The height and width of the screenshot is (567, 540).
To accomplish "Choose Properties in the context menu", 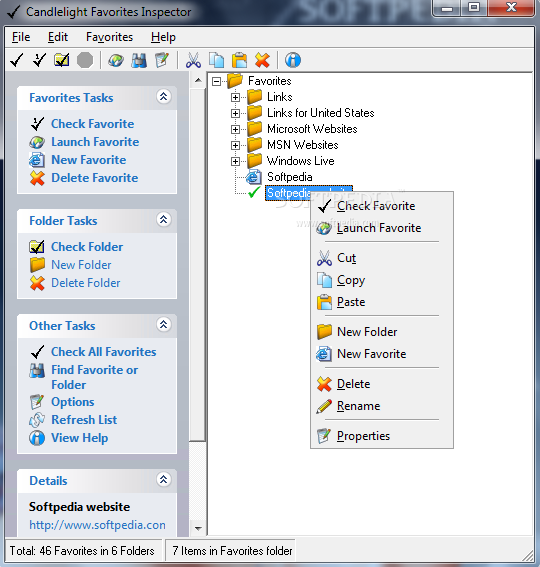I will [382, 436].
